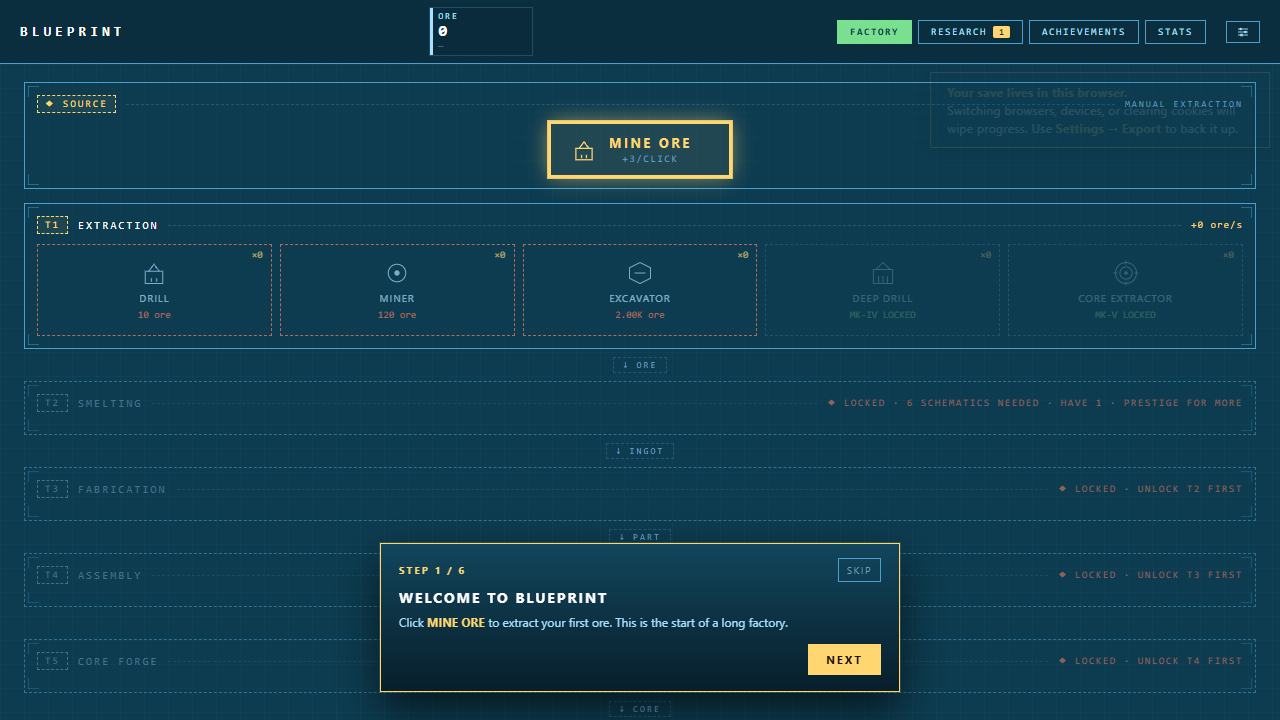Click the Excavator 2.00K ore price
Image resolution: width=1280 pixels, height=720 pixels.
640,315
